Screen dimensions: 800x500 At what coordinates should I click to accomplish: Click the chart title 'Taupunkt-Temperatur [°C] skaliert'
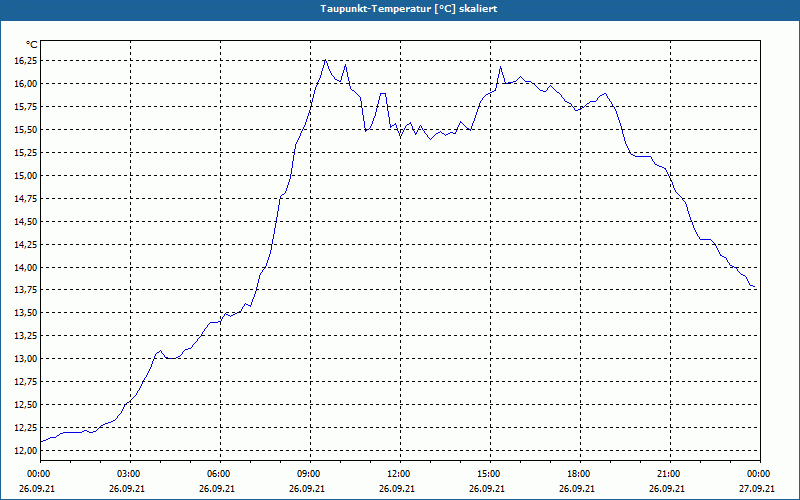(409, 9)
